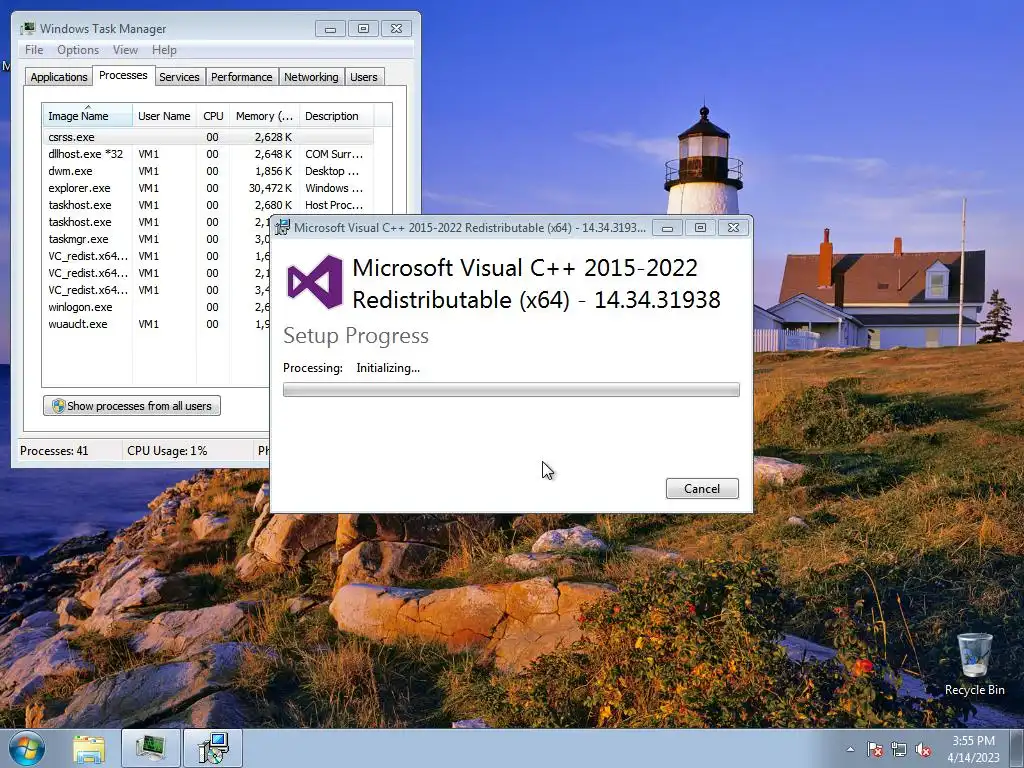Select the installer's taskbar button

coord(213,748)
